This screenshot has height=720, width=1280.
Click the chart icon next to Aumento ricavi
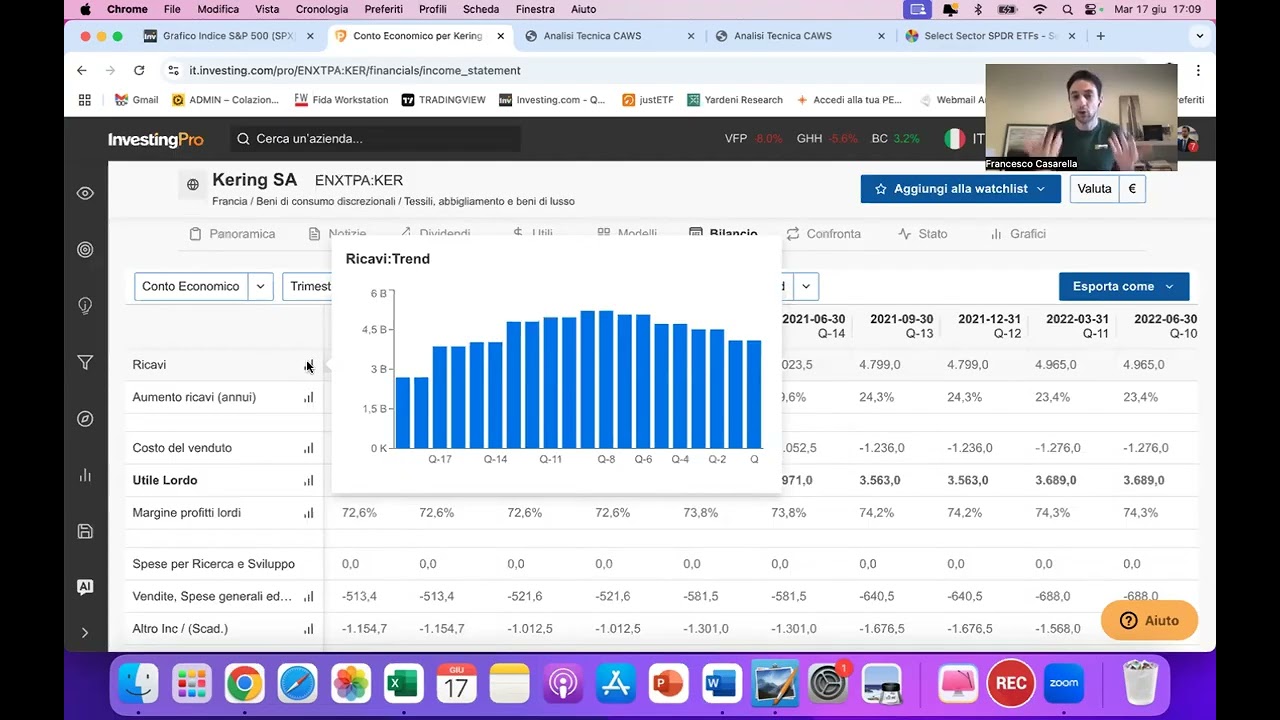click(309, 397)
